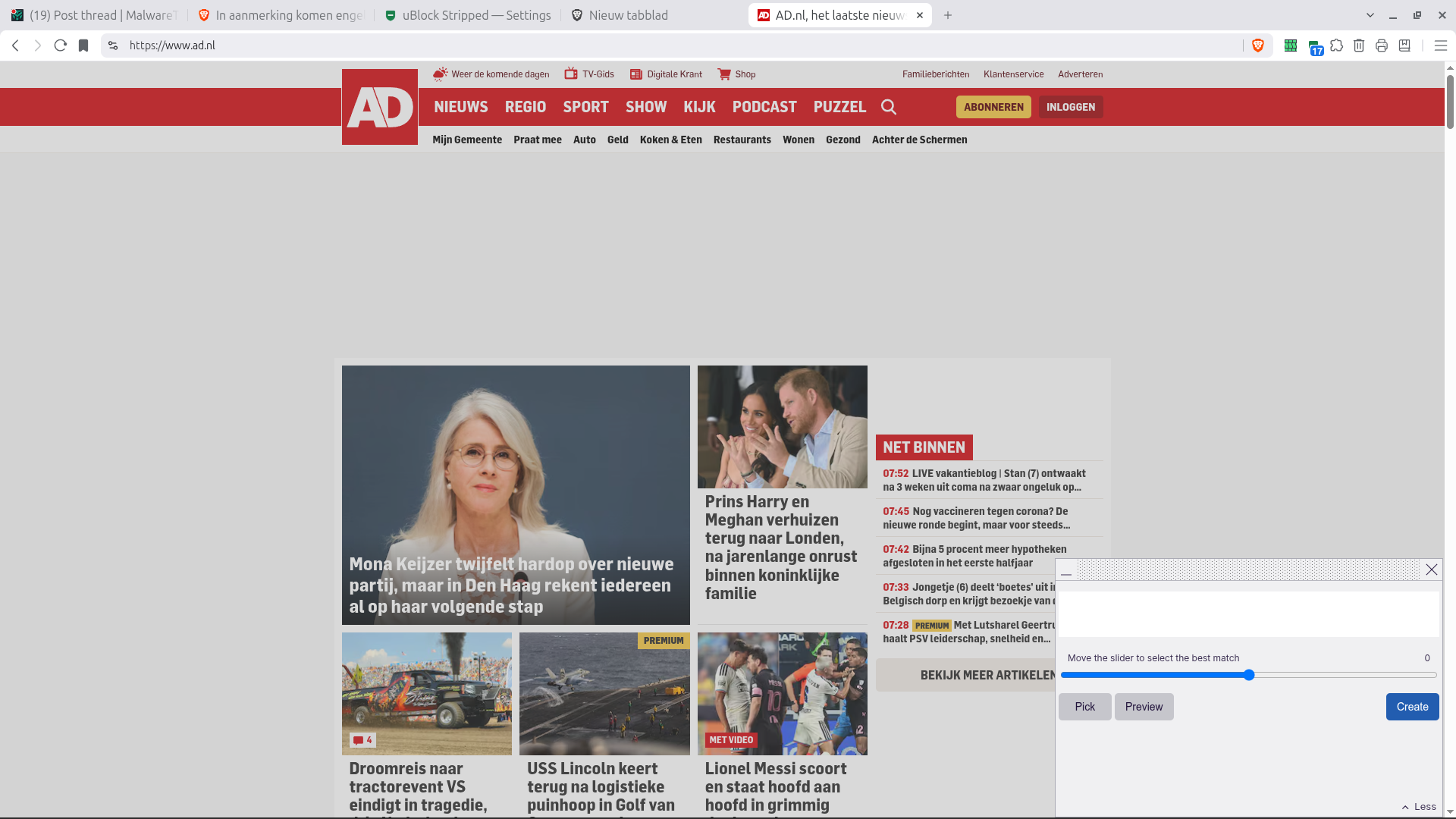Image resolution: width=1456 pixels, height=819 pixels.
Task: Open the Extensions puzzle-piece menu
Action: (x=1337, y=45)
